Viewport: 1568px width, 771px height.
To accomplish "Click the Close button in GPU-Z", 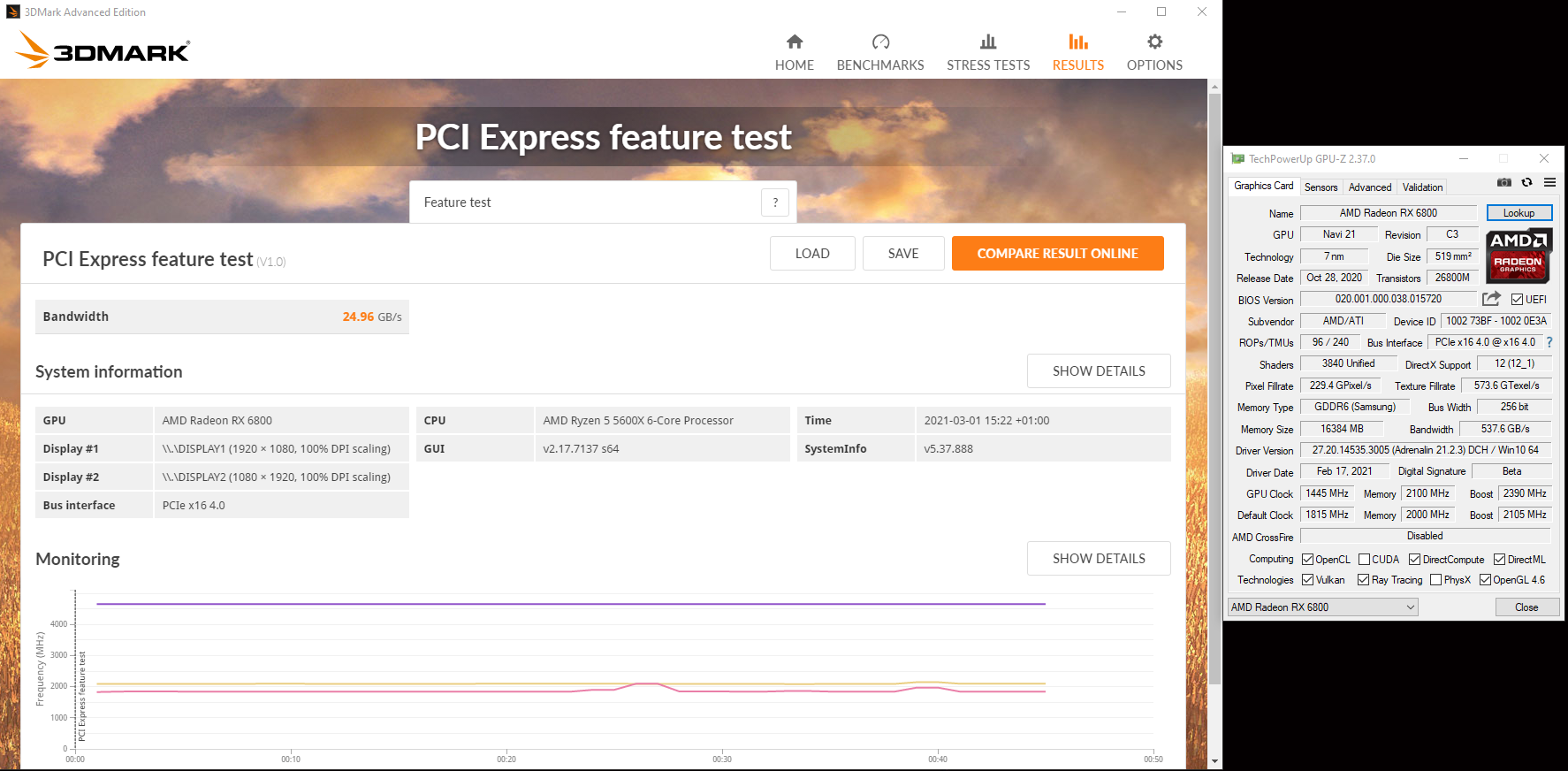I will [1526, 607].
